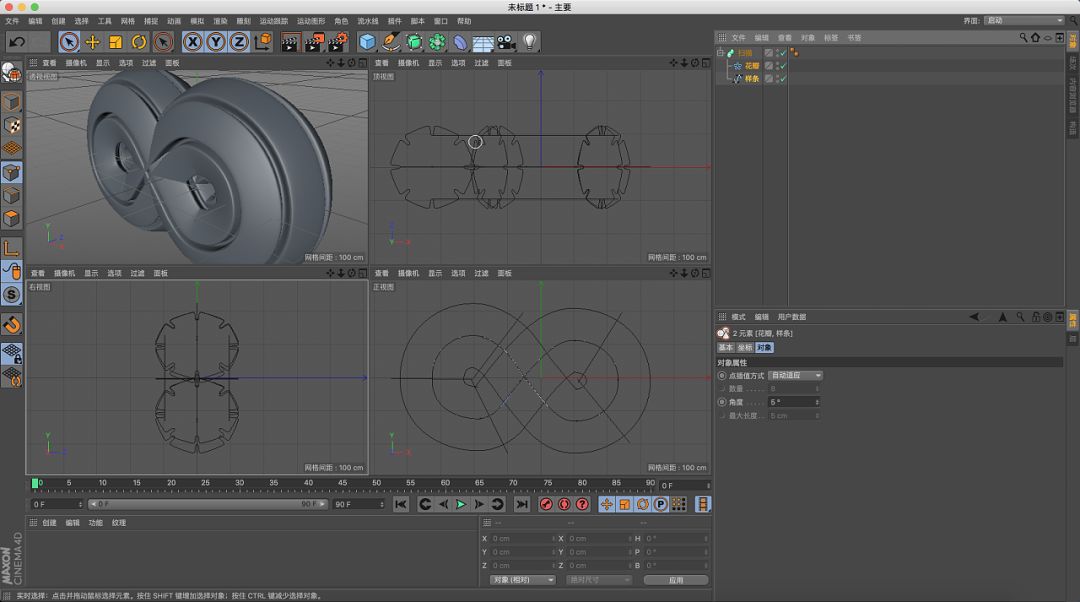Viewport: 1080px width, 602px height.
Task: Render to Picture Viewer icon
Action: coord(315,42)
